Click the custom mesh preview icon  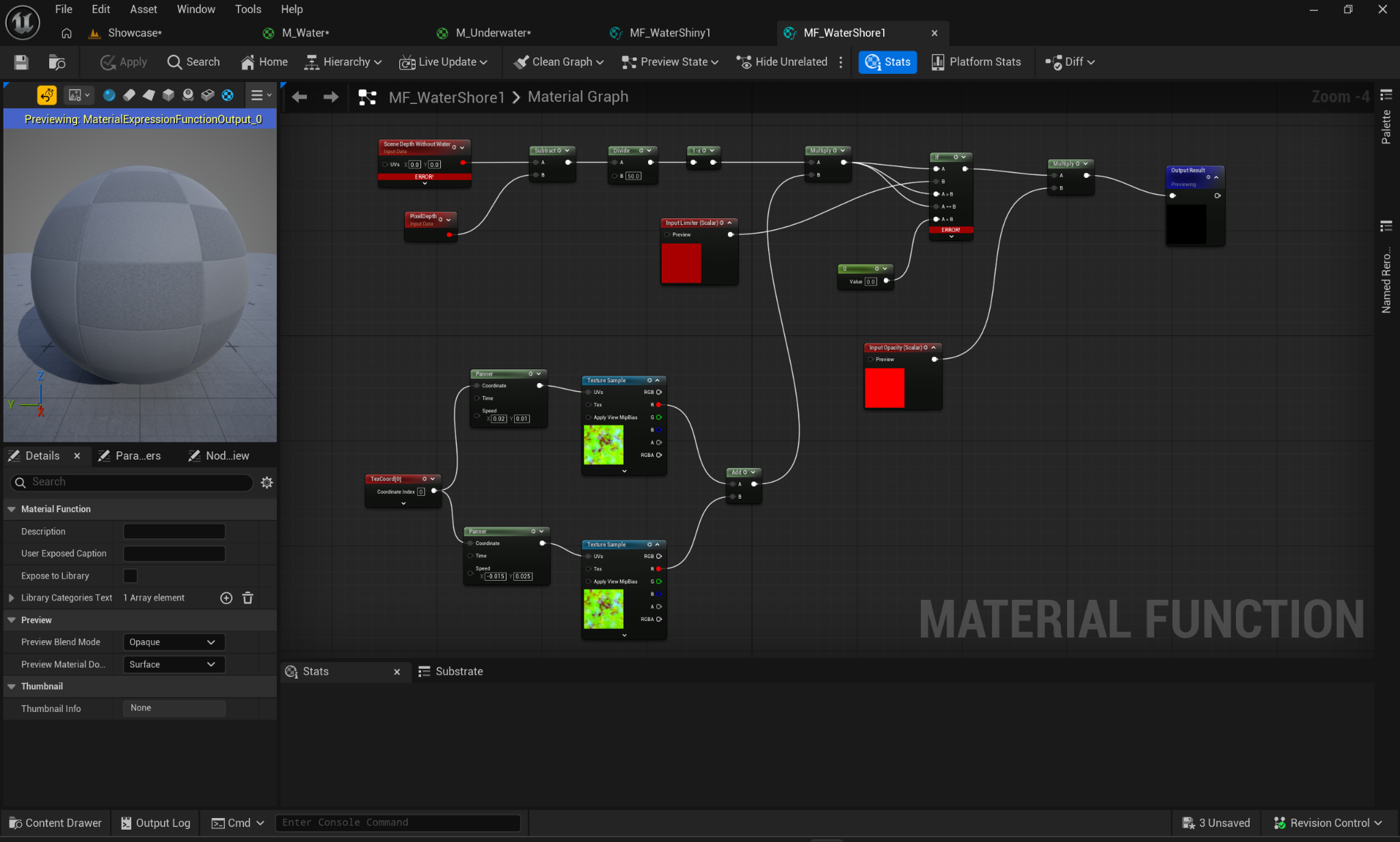pyautogui.click(x=208, y=95)
